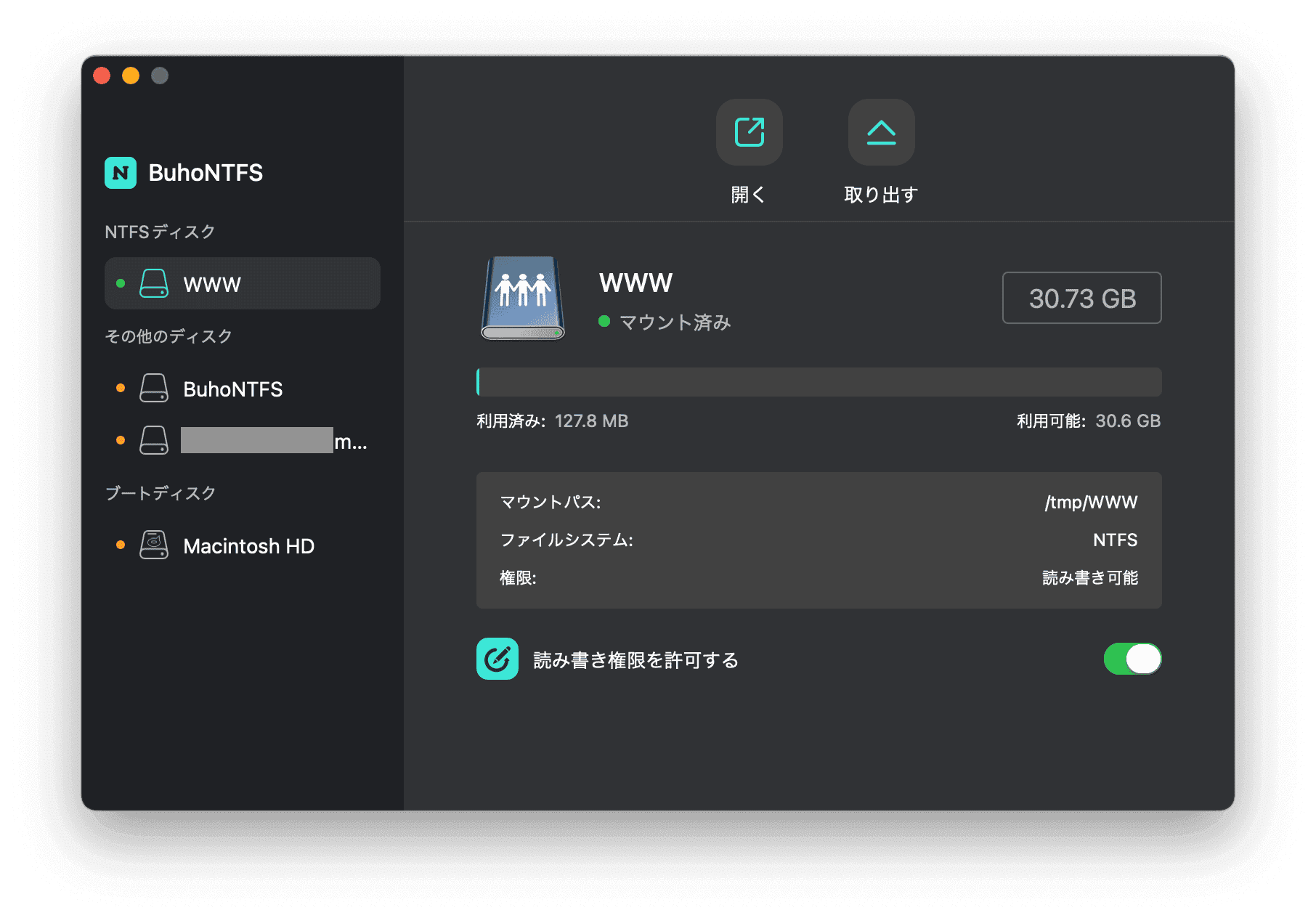Close the BuhoNTFS window with red button

click(x=102, y=76)
